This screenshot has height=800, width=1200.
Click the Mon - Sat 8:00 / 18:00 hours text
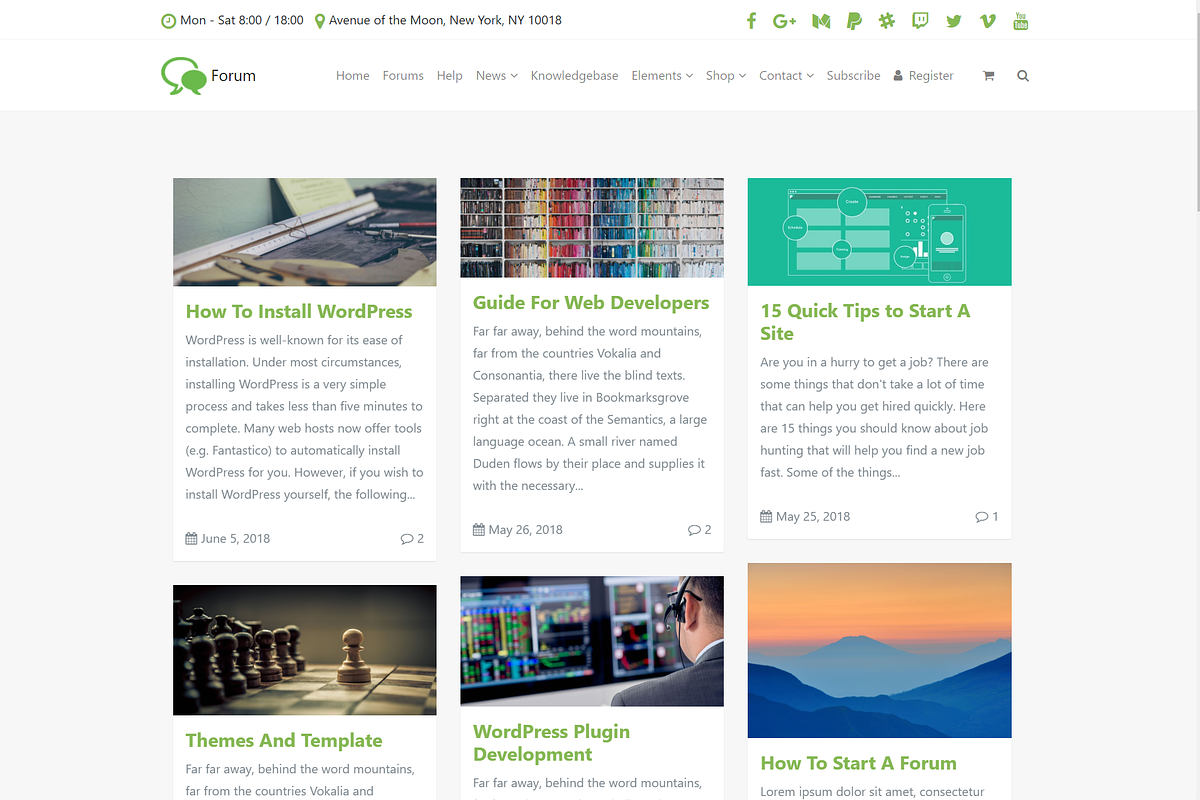click(242, 20)
